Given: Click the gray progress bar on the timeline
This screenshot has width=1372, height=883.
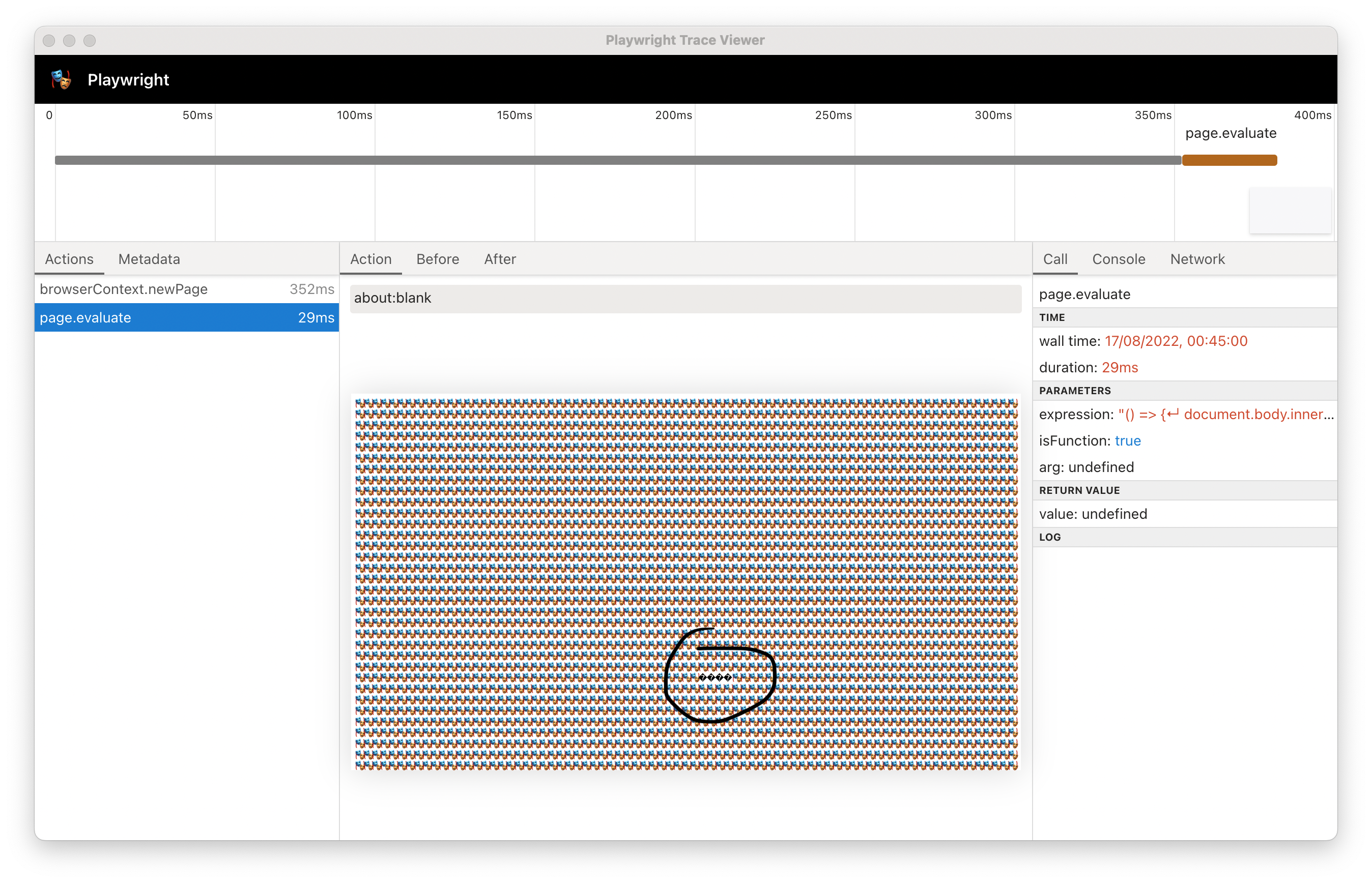Looking at the screenshot, I should pos(574,160).
